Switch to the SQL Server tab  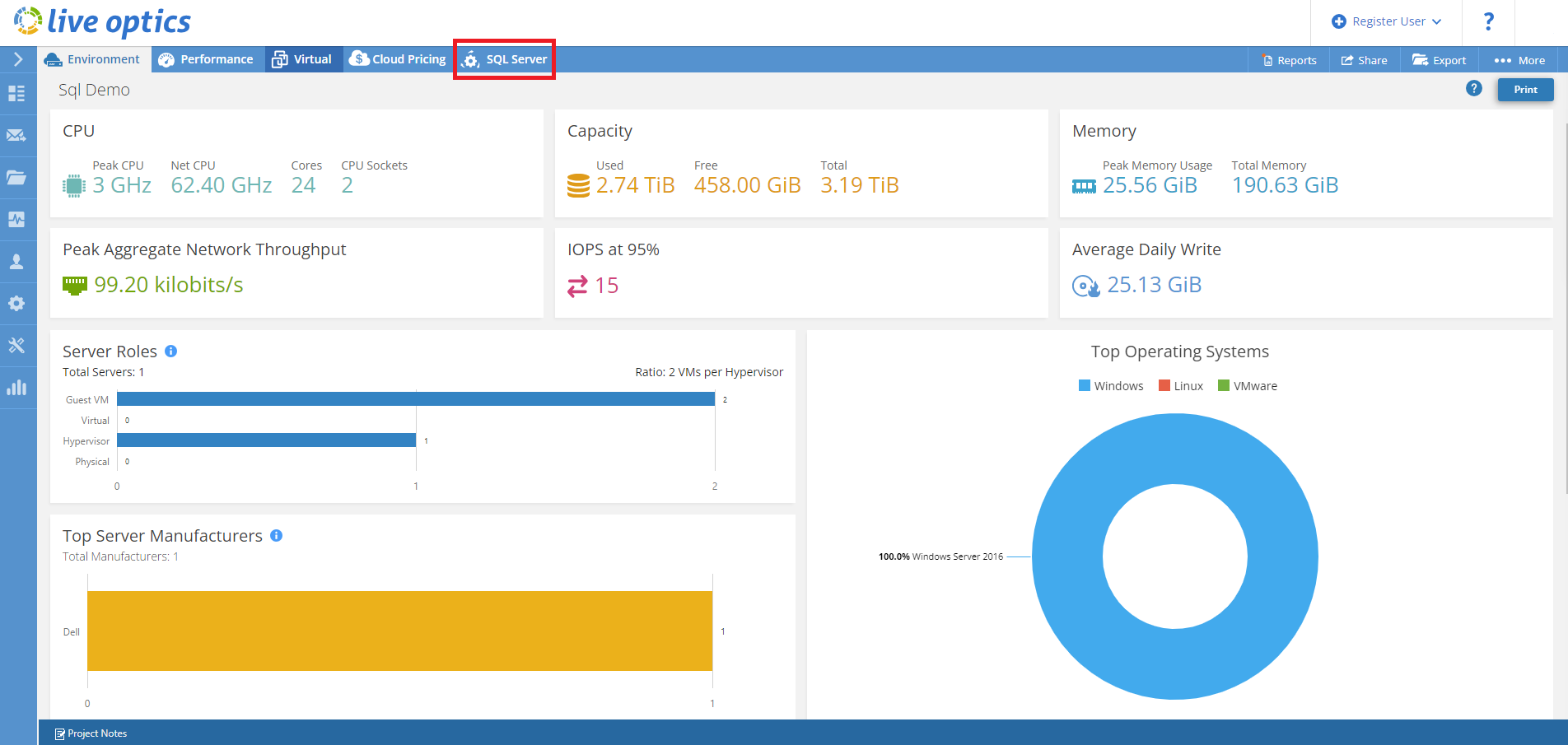click(x=505, y=59)
